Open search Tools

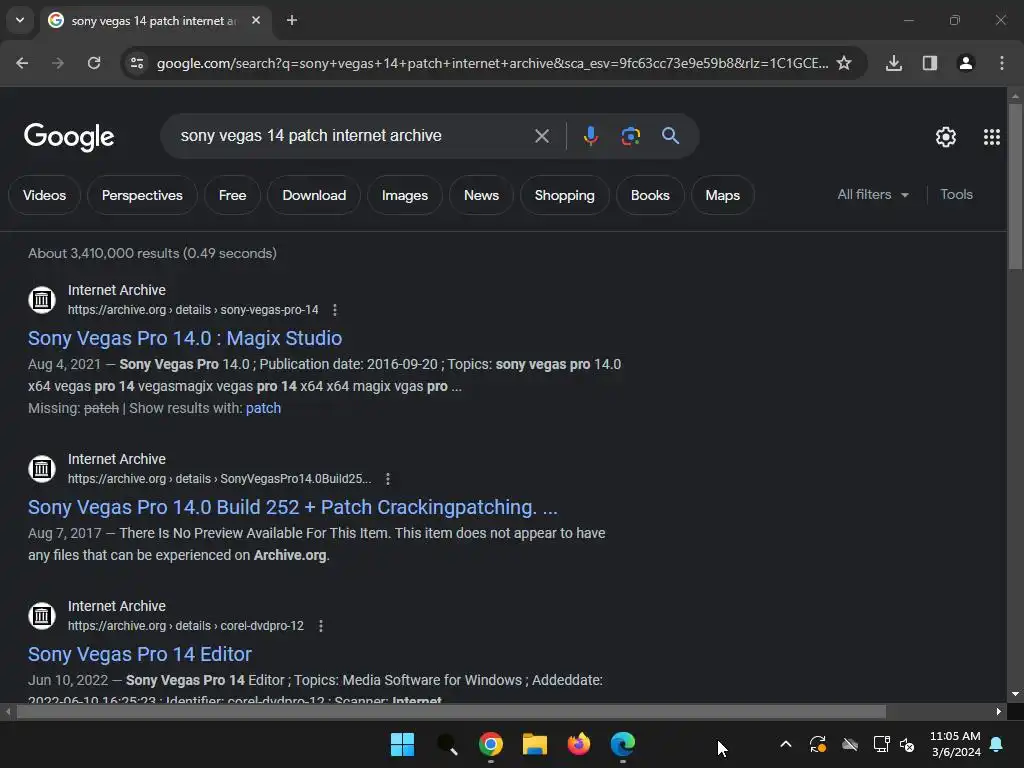pyautogui.click(x=956, y=195)
